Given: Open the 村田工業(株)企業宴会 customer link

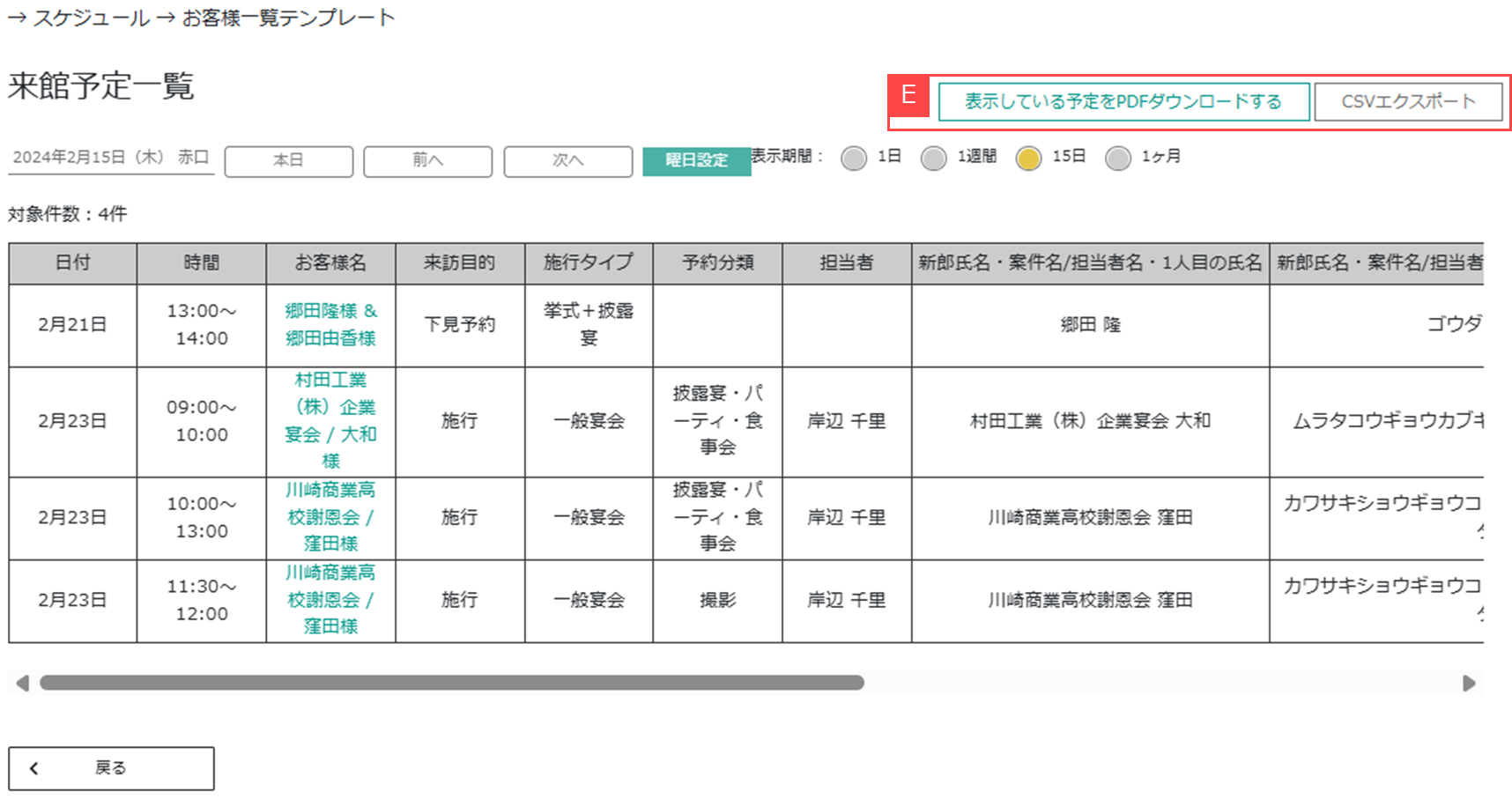Looking at the screenshot, I should click(x=330, y=420).
